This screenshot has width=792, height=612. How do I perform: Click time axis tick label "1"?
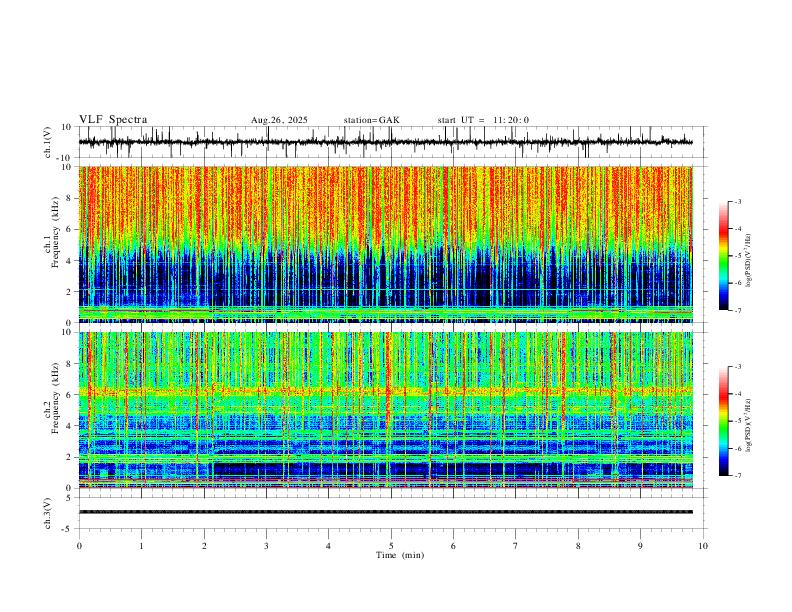point(141,546)
